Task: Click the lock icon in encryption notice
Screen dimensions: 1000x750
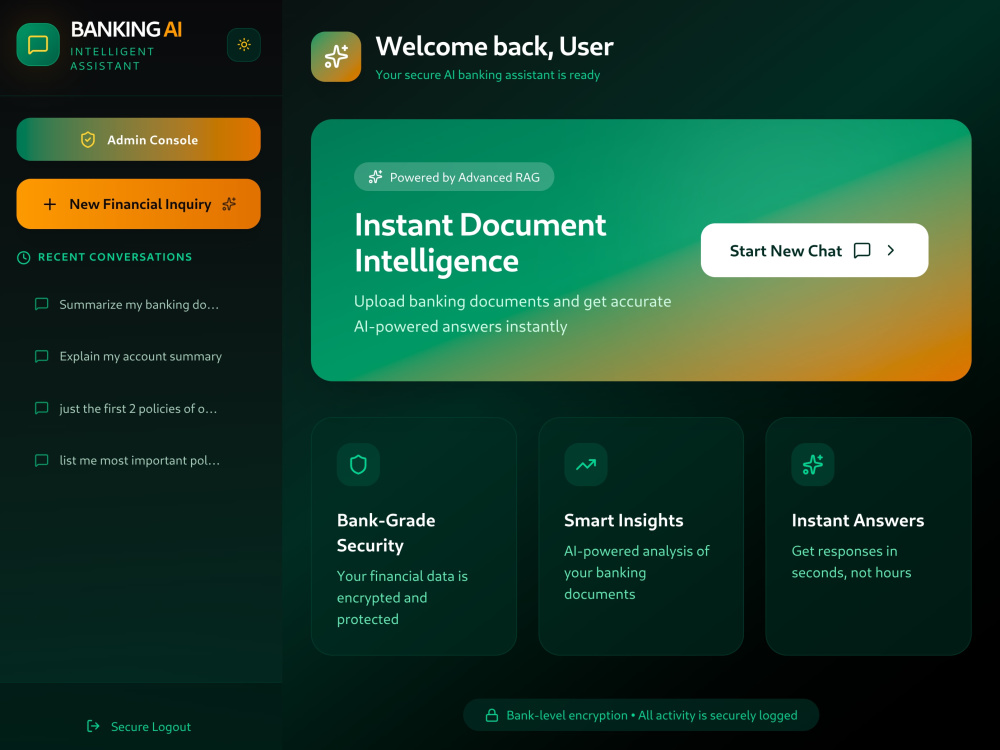Action: (x=492, y=716)
